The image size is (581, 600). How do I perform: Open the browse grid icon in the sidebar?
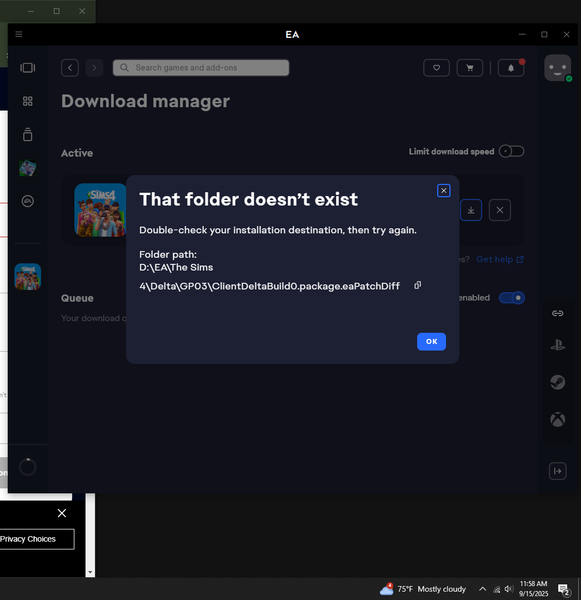(28, 101)
